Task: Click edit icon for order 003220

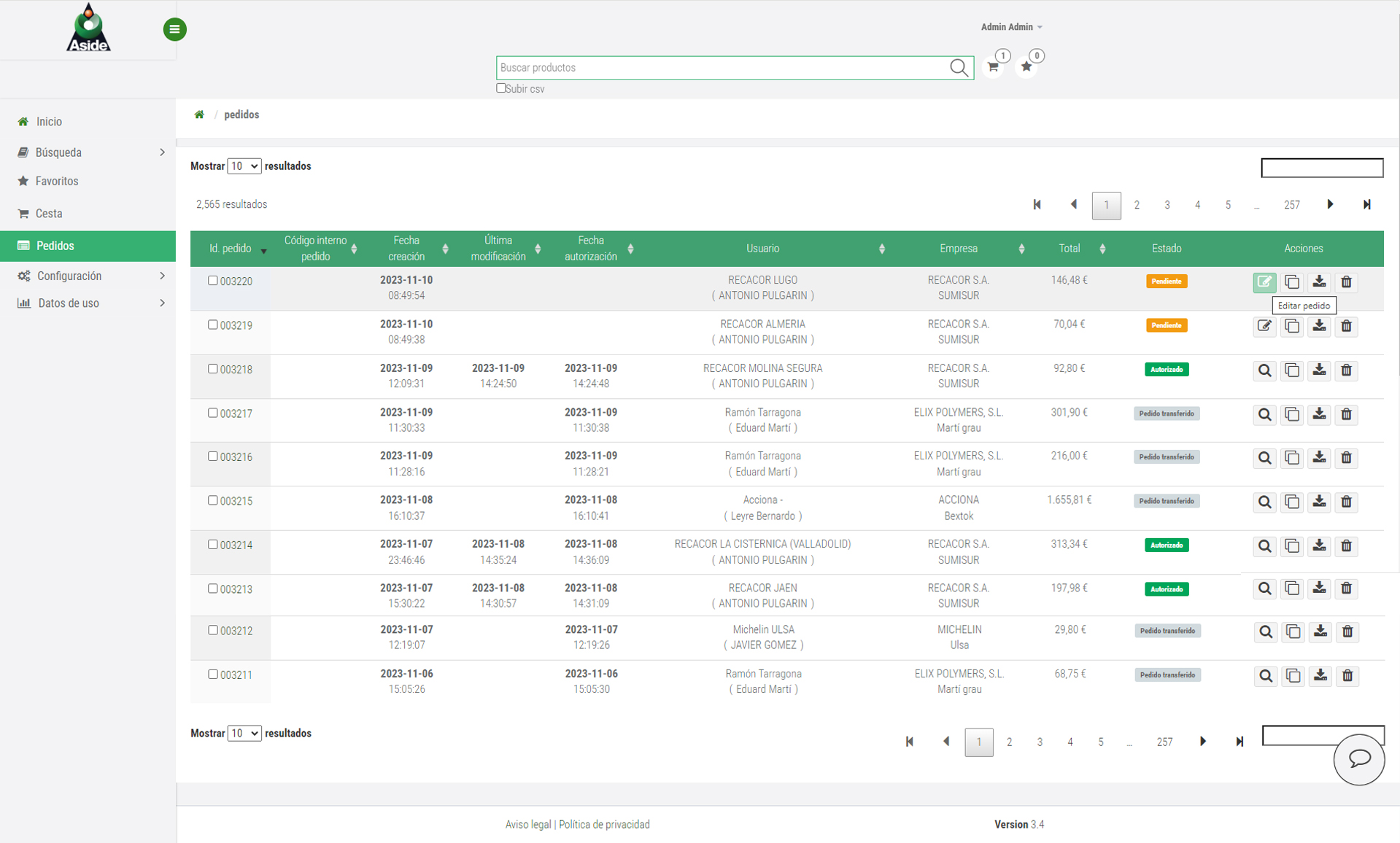Action: (1264, 282)
